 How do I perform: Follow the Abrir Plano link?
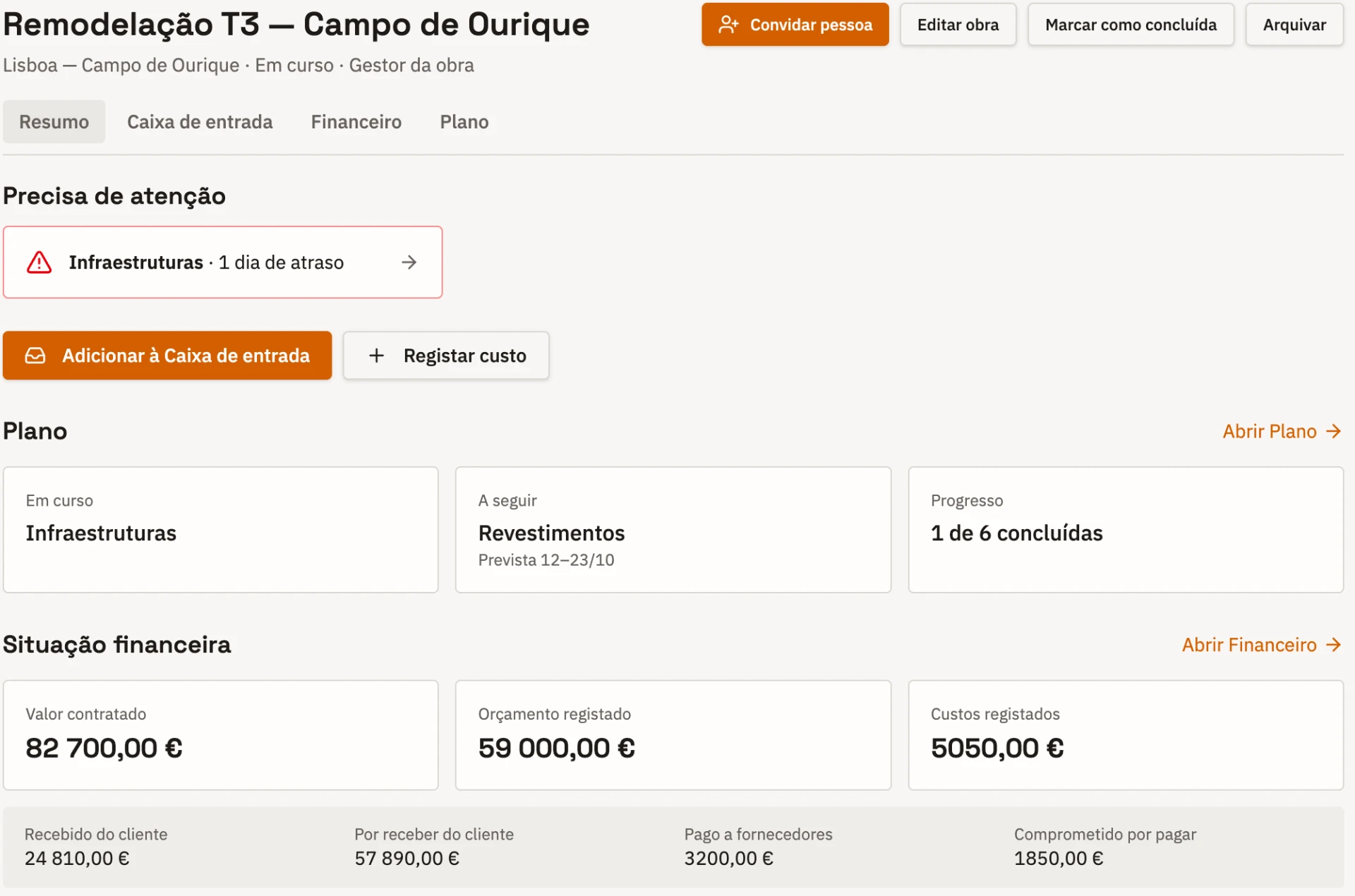coord(1282,431)
